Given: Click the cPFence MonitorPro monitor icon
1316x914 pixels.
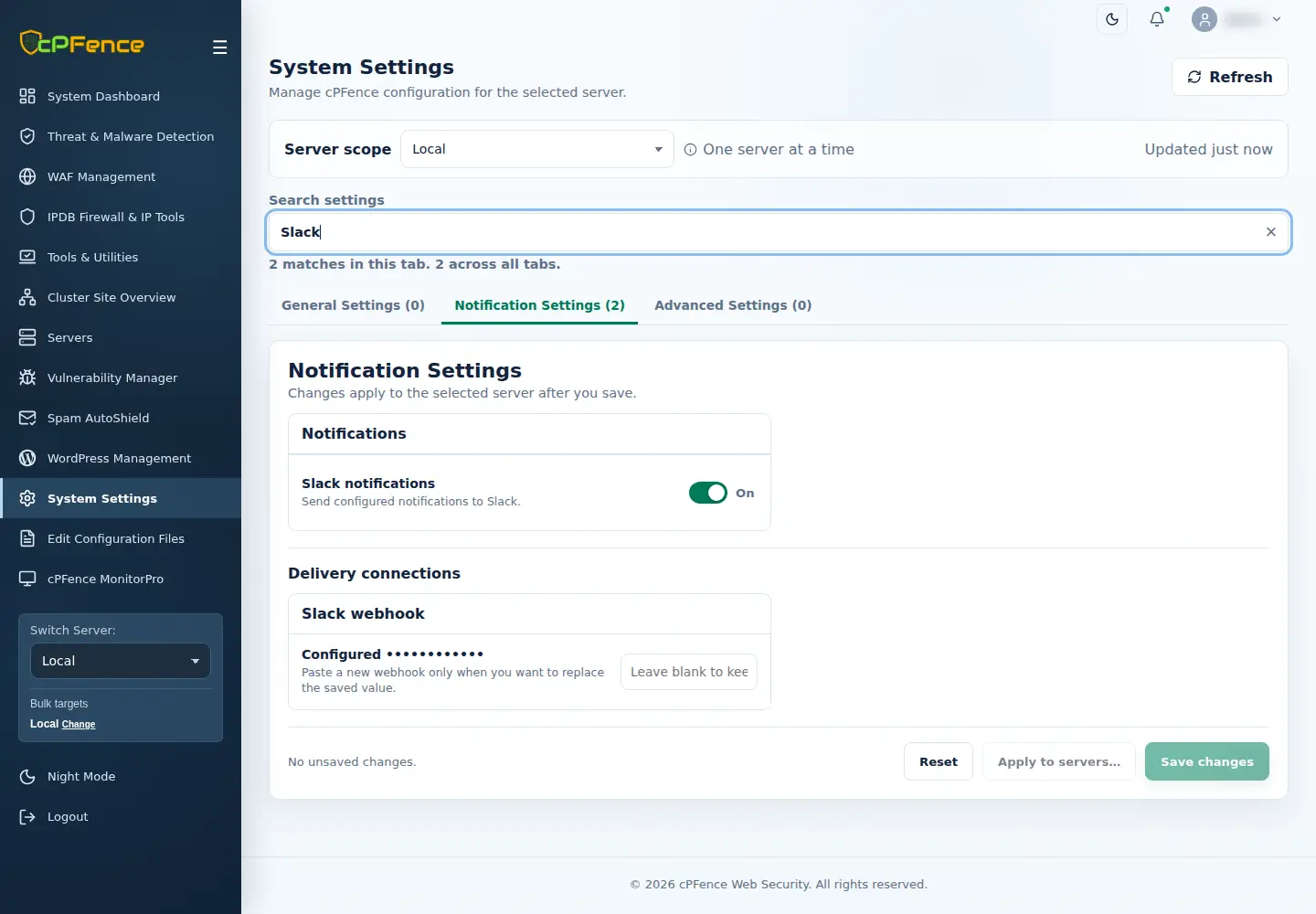Looking at the screenshot, I should (27, 579).
